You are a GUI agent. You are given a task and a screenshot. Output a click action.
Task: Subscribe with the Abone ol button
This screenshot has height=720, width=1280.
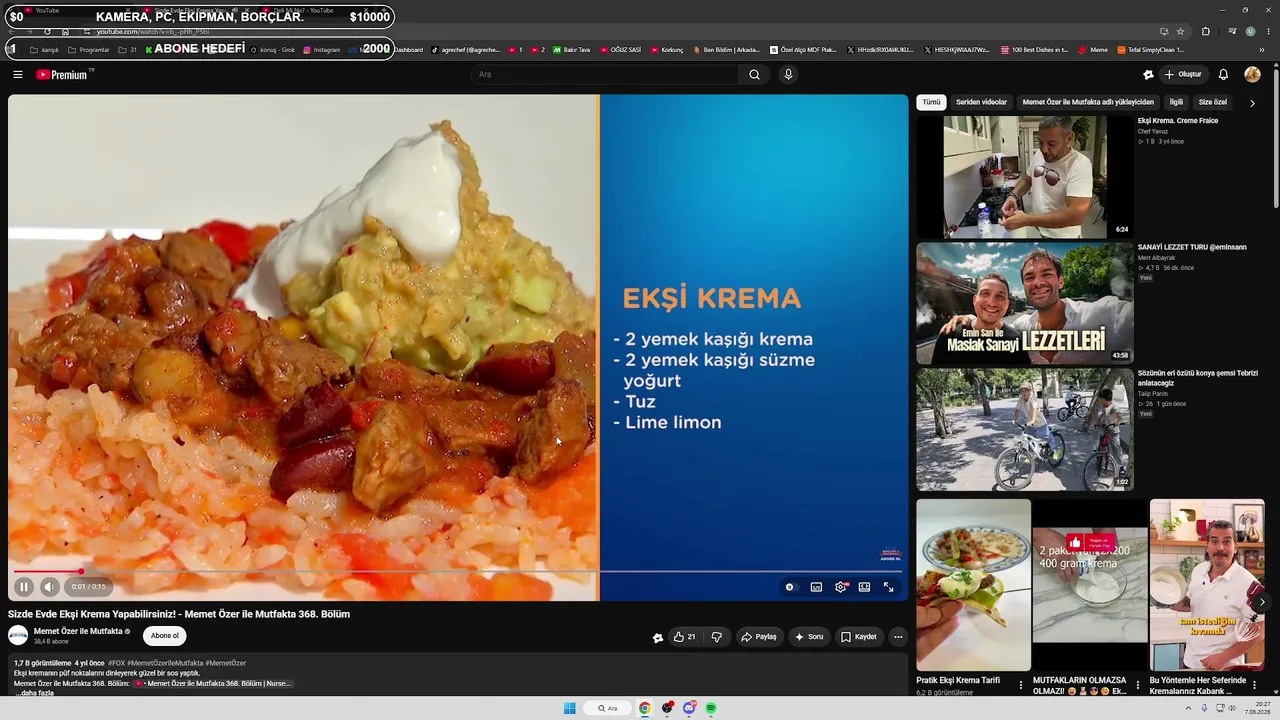click(x=165, y=635)
